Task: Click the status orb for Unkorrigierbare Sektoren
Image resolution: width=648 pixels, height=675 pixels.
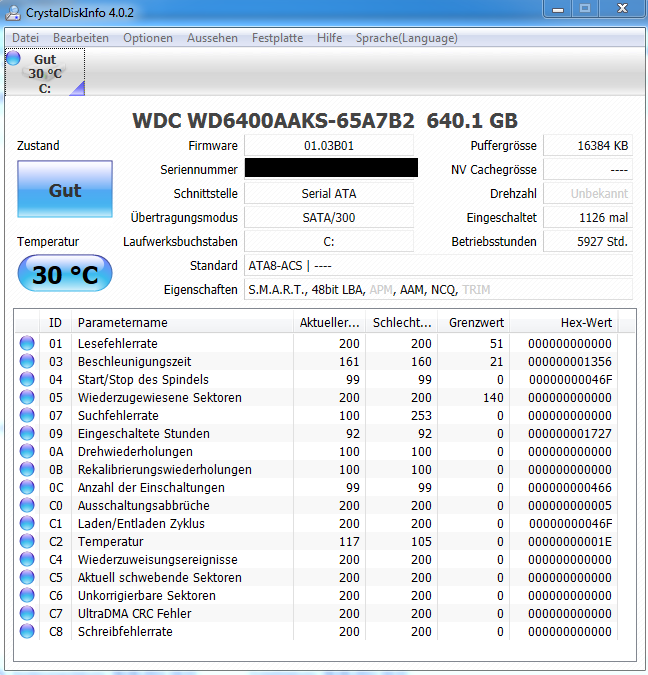Action: (x=27, y=595)
